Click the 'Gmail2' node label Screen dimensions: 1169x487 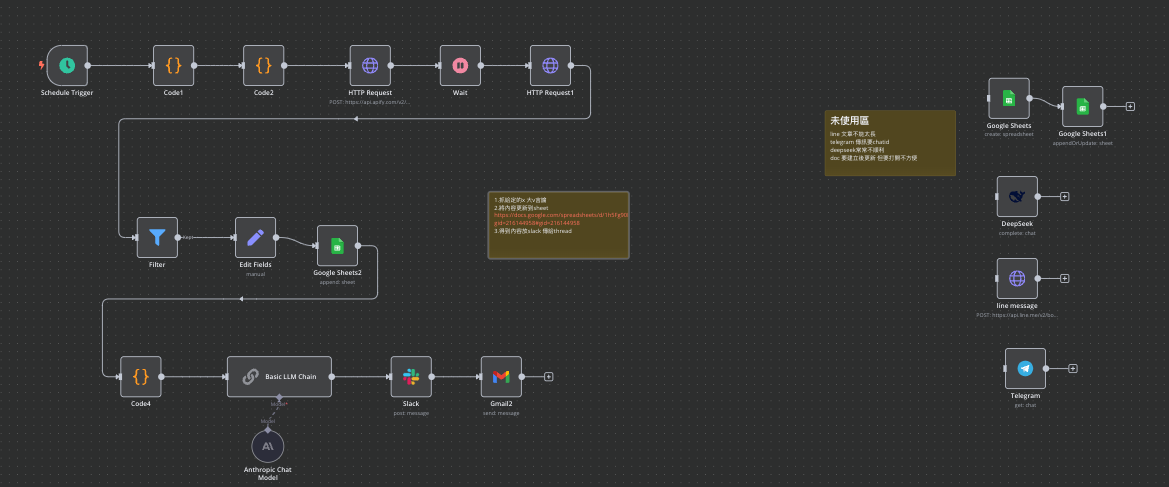[501, 403]
